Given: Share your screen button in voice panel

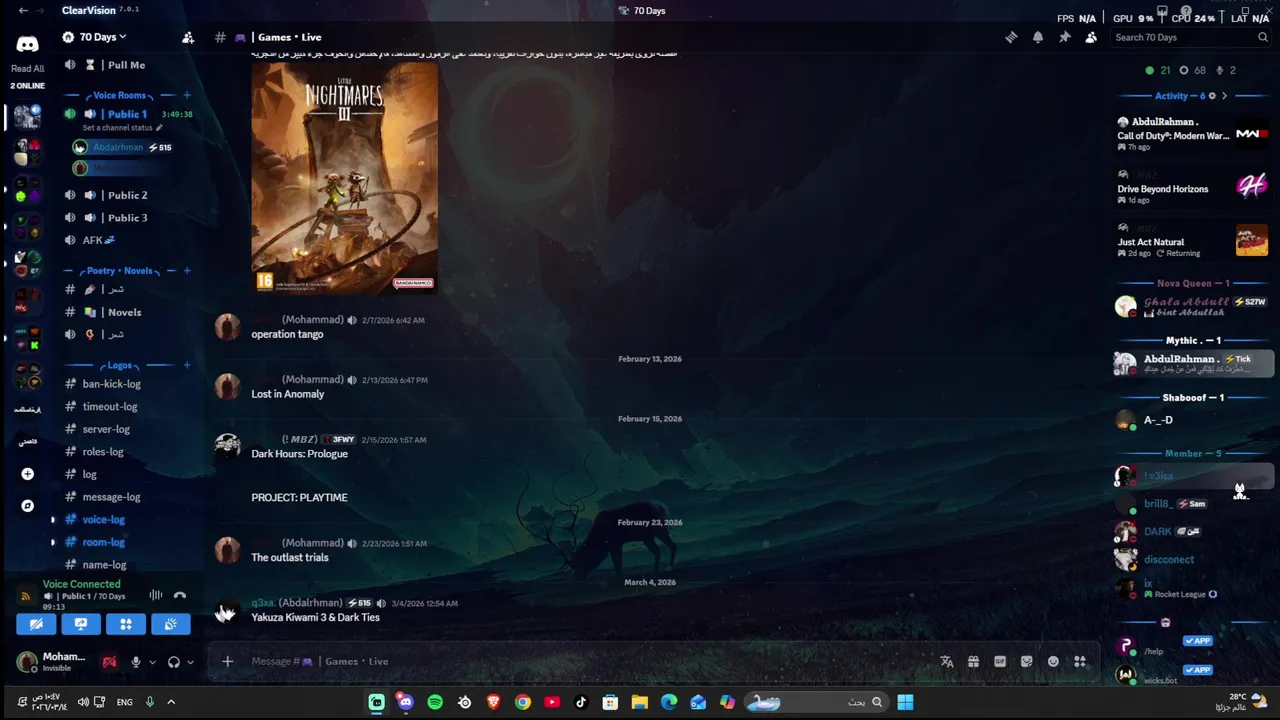Looking at the screenshot, I should point(81,625).
